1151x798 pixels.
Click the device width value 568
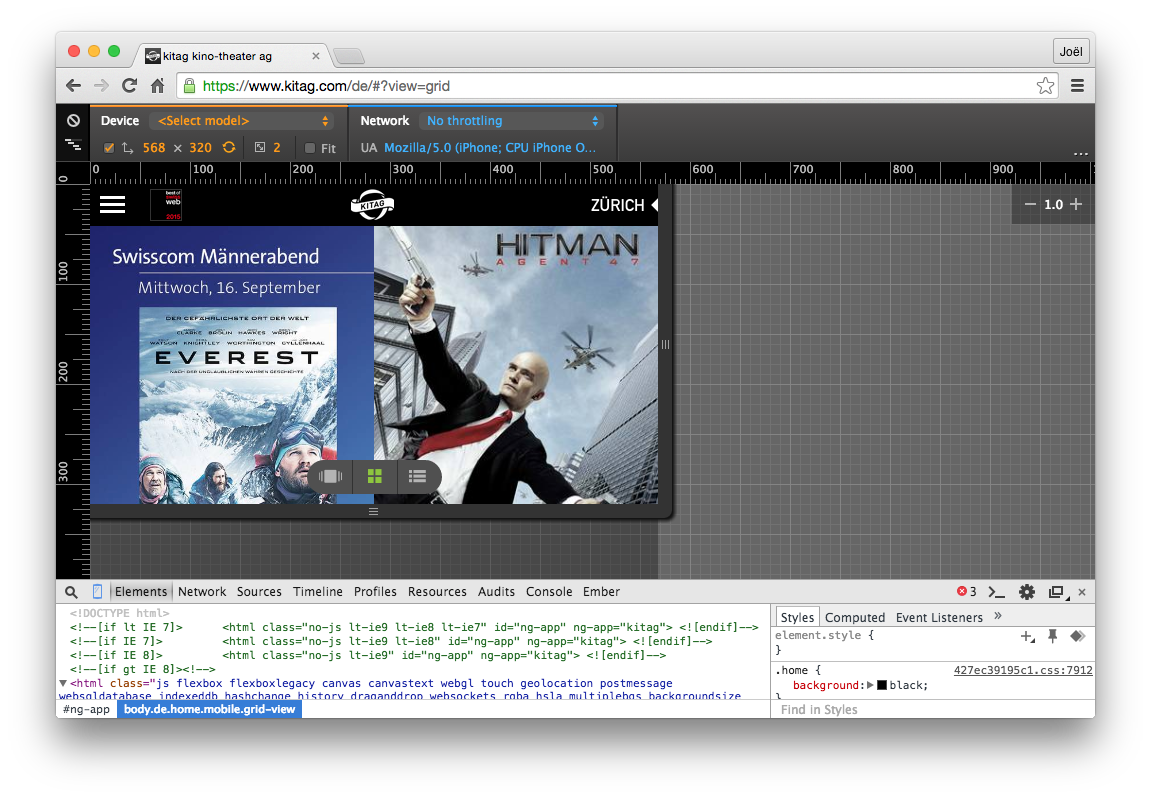click(x=154, y=148)
